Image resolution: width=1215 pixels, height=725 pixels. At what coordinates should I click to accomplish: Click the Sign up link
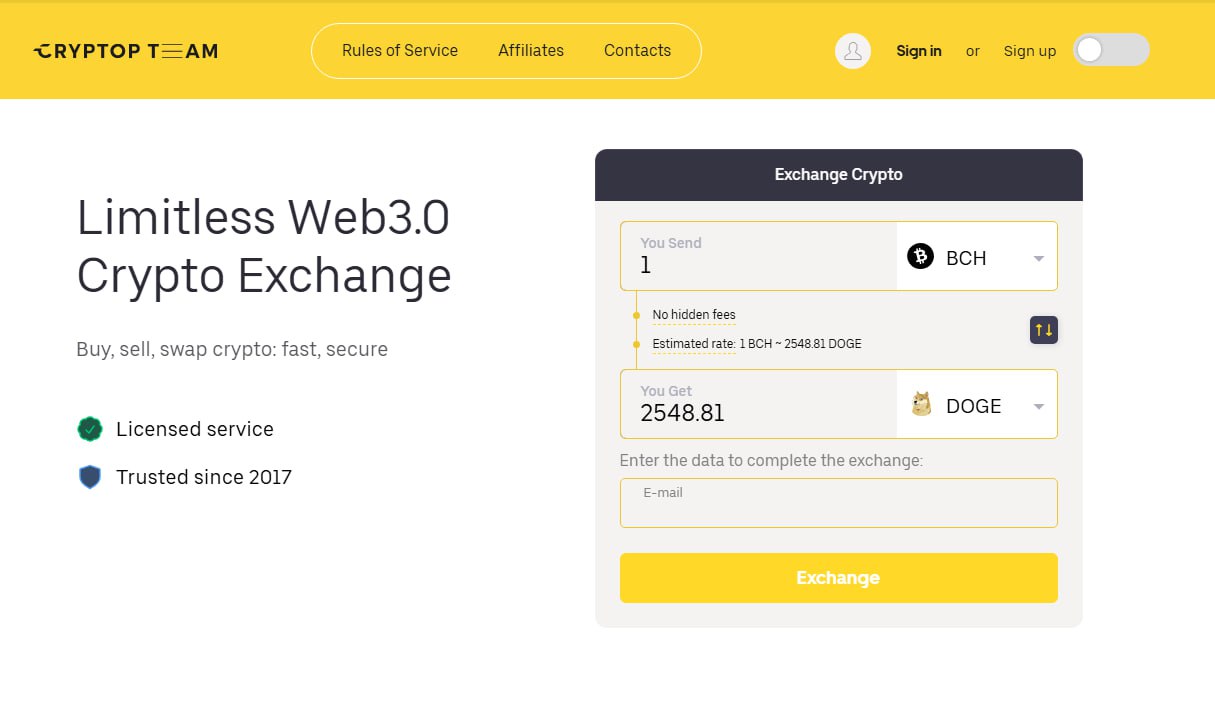1030,51
